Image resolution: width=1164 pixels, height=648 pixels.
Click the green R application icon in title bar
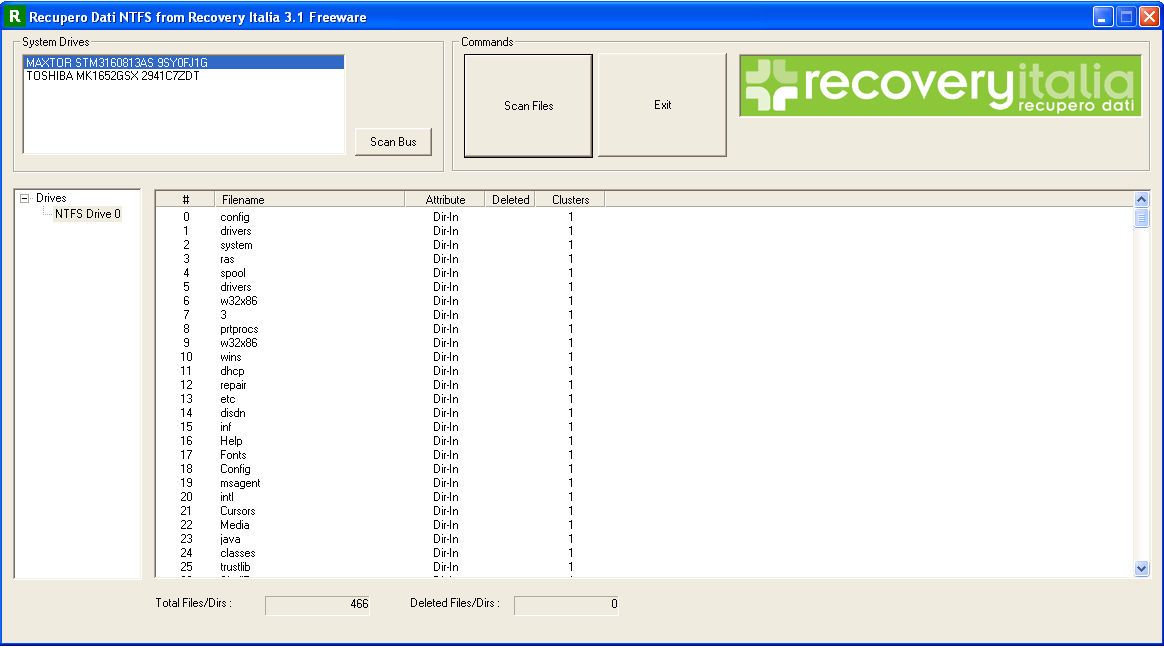click(14, 17)
